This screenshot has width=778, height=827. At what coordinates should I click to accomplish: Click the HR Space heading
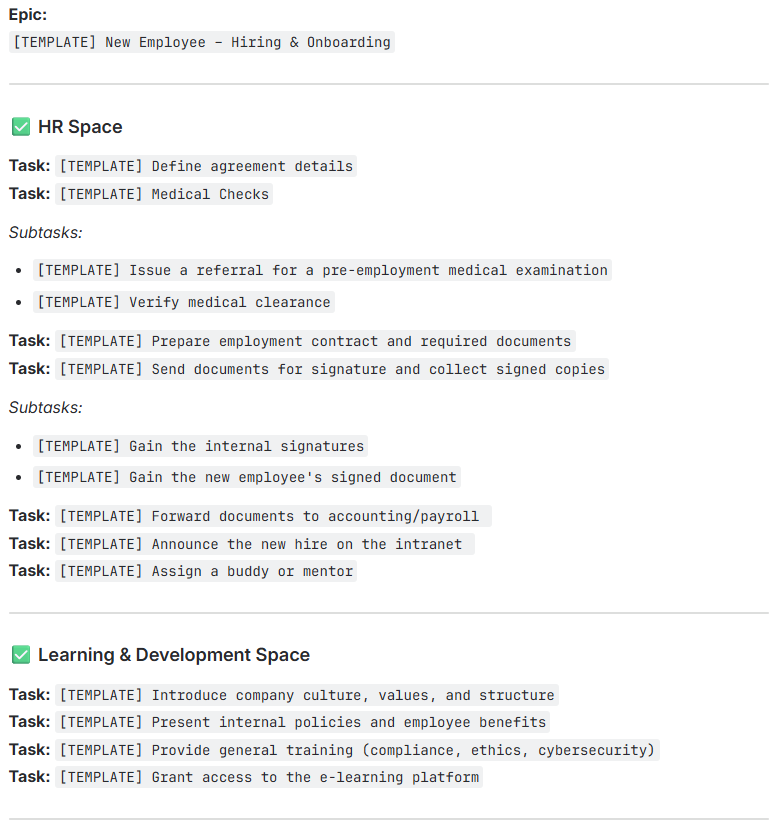80,127
